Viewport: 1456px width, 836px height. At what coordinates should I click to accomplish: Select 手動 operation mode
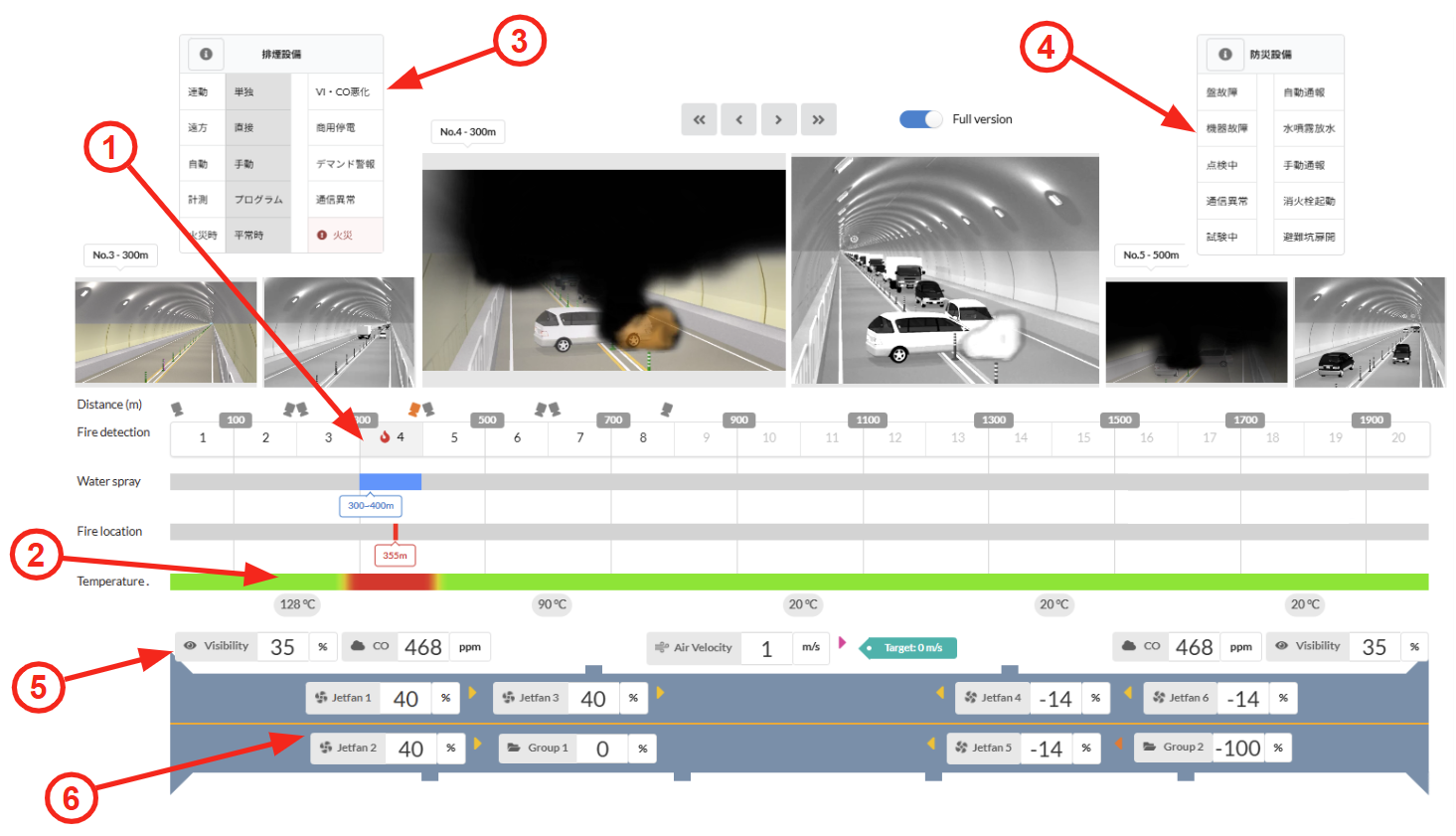258,164
